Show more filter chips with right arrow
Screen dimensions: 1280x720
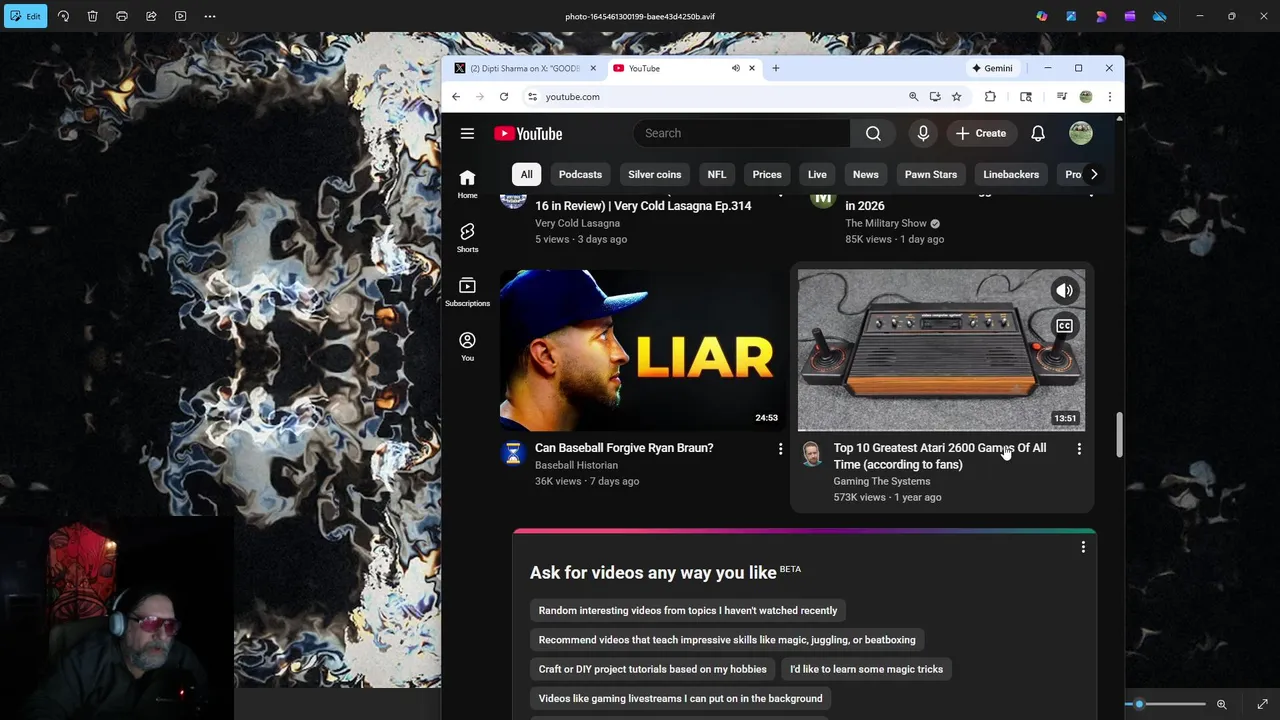1094,174
